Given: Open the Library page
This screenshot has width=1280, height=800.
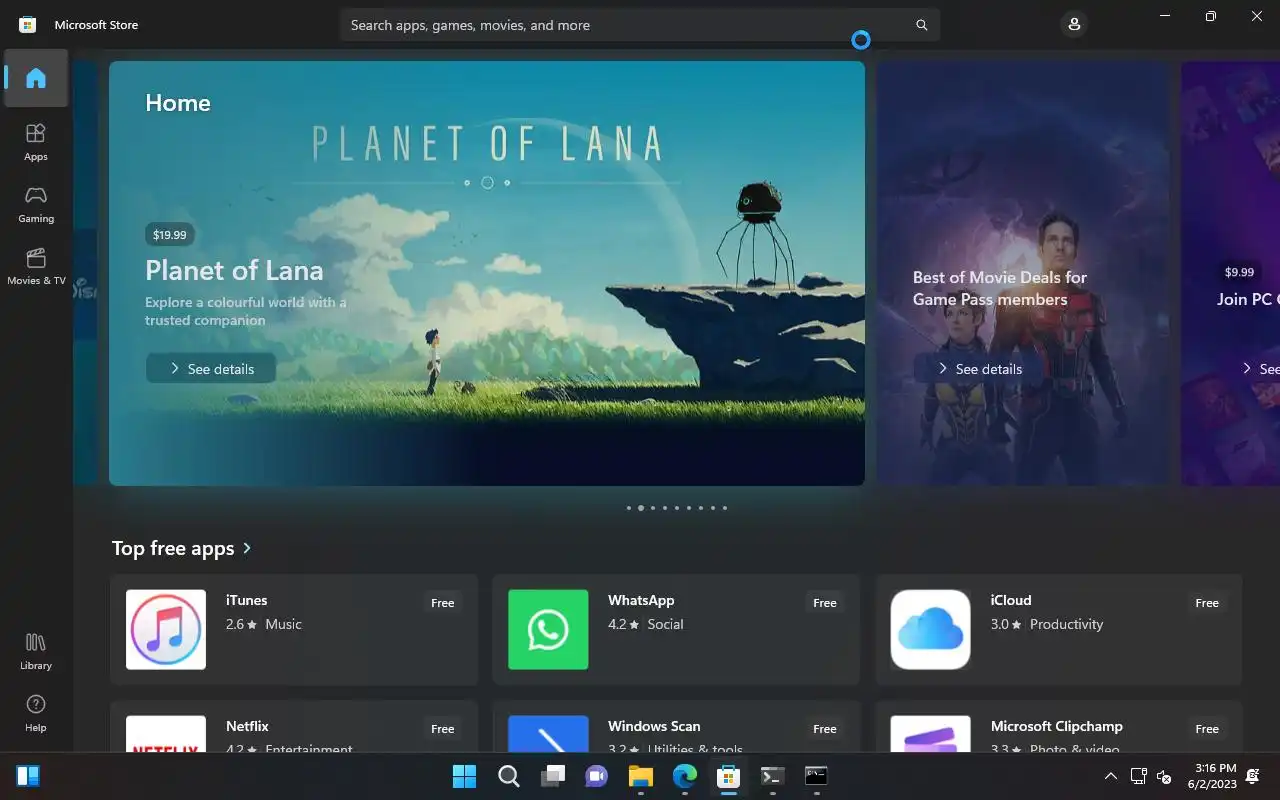Looking at the screenshot, I should 36,651.
